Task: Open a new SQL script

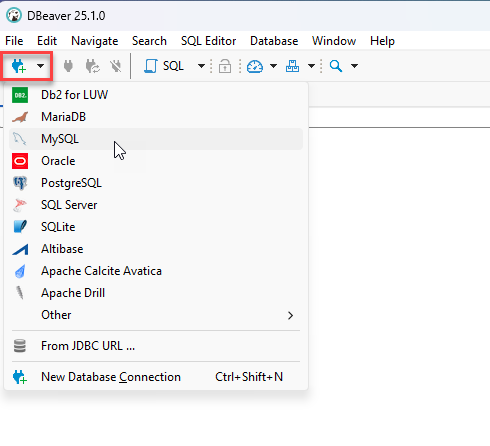Action: pos(164,66)
